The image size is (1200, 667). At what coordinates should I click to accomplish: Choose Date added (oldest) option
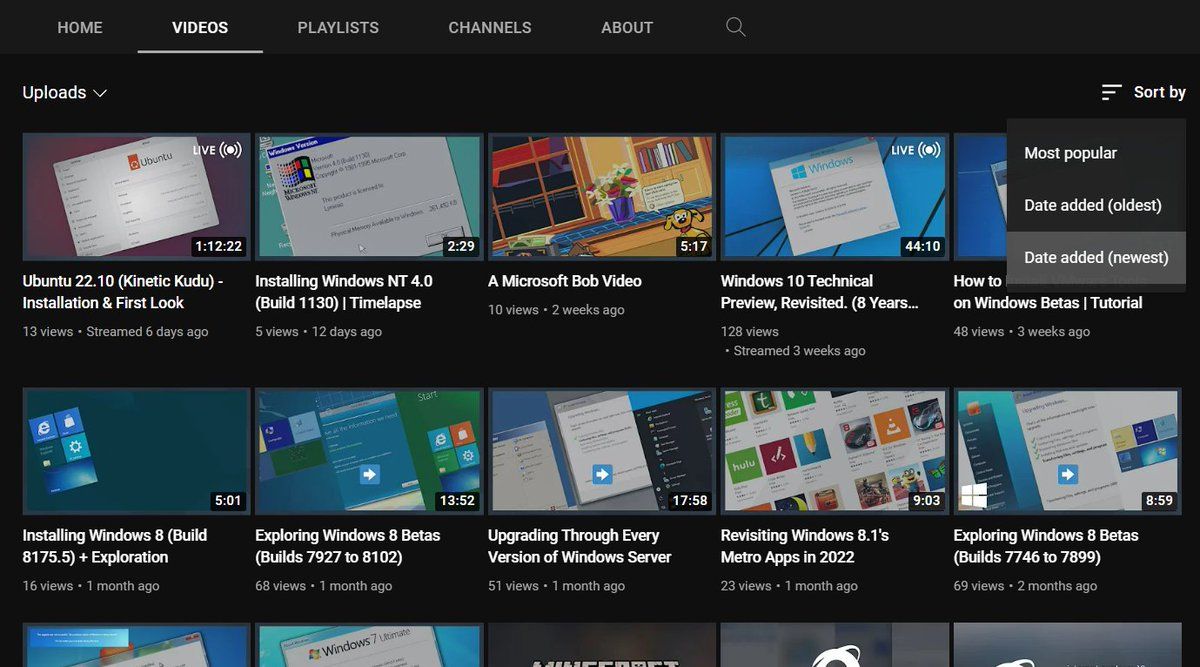1092,205
